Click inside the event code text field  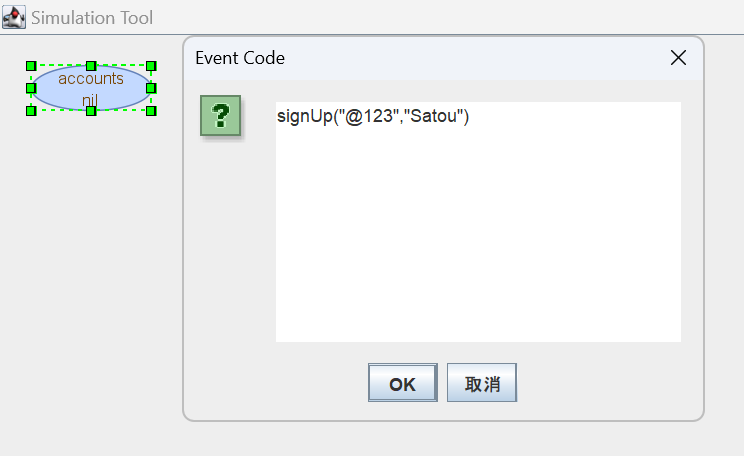pyautogui.click(x=478, y=230)
